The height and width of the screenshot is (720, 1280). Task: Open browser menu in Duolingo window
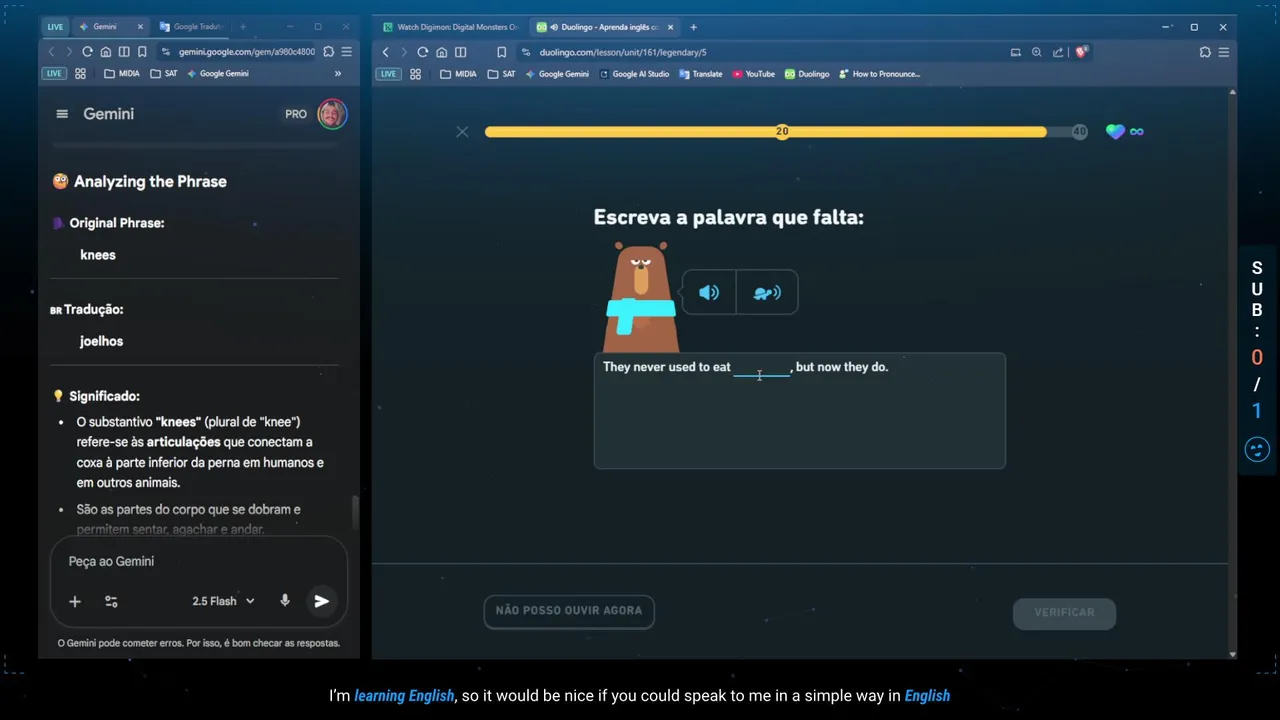click(1224, 52)
